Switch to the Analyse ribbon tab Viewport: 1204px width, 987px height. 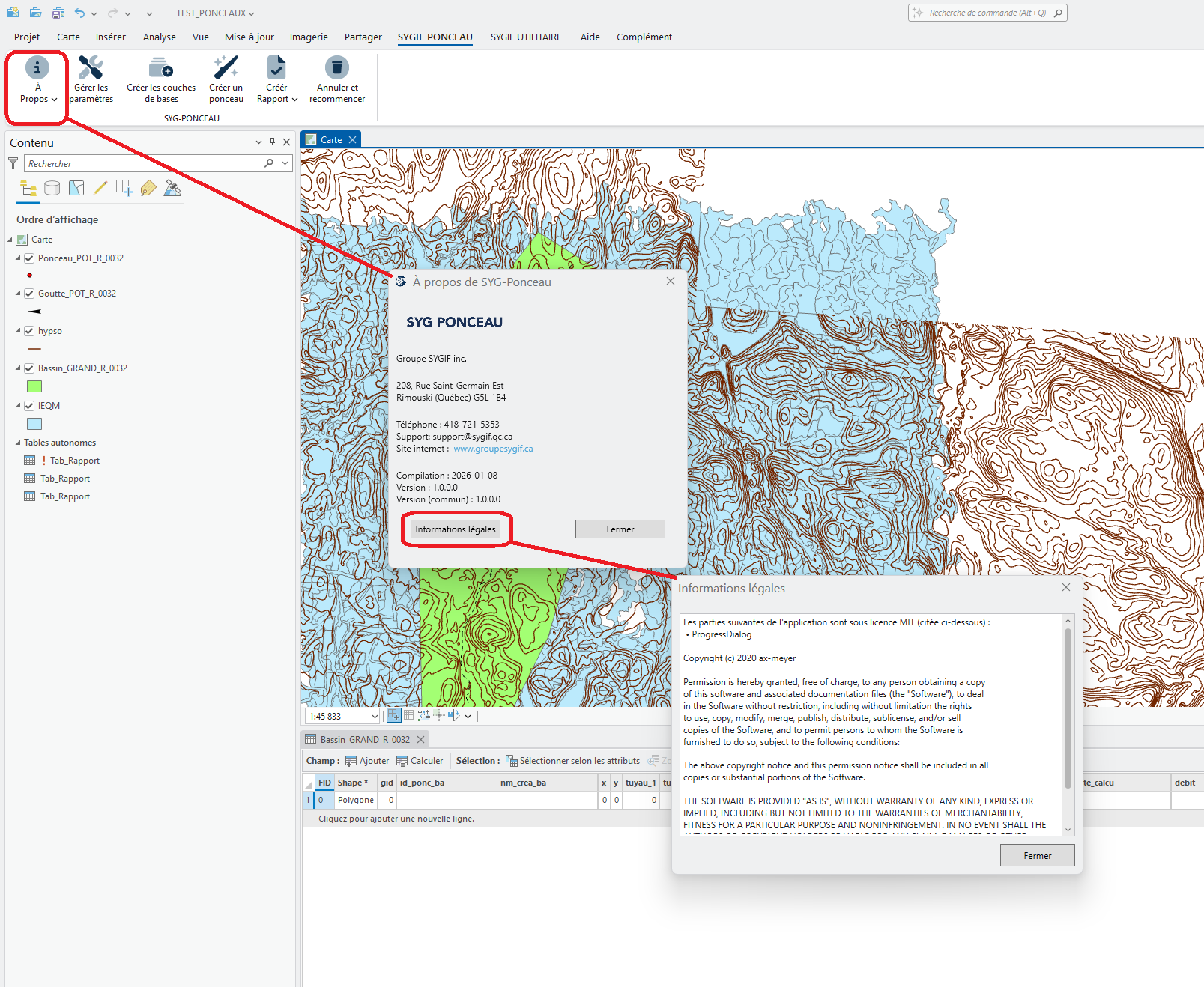pyautogui.click(x=159, y=37)
